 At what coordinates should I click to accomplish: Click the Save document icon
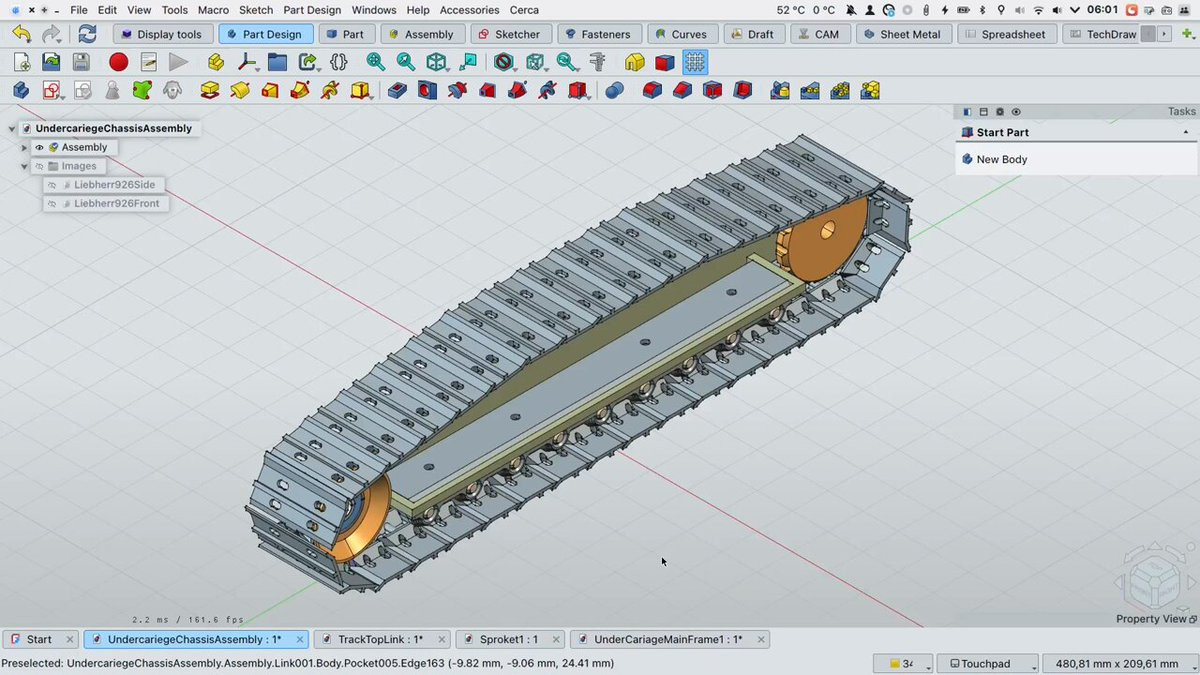[81, 62]
